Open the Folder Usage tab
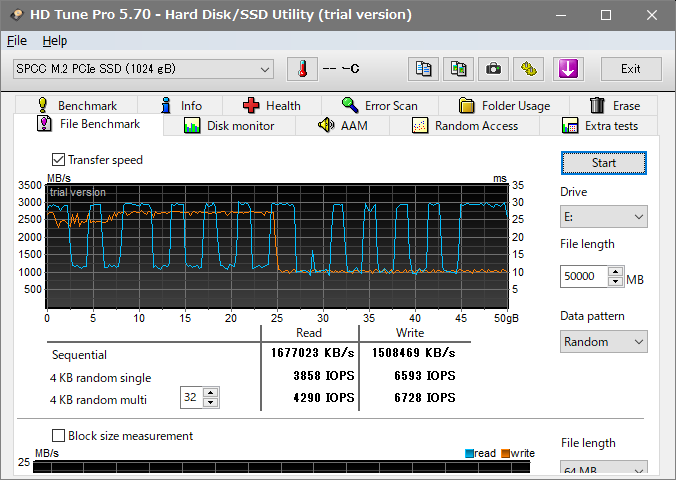Viewport: 676px width, 480px height. click(504, 106)
